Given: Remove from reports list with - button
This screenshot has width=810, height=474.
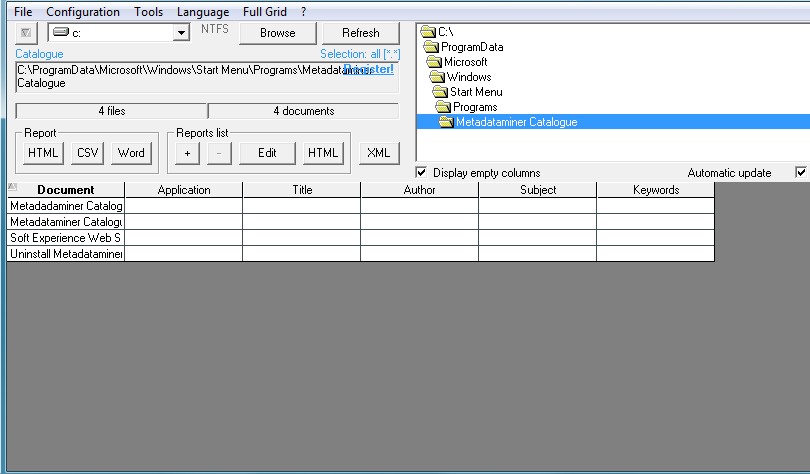Looking at the screenshot, I should point(219,153).
